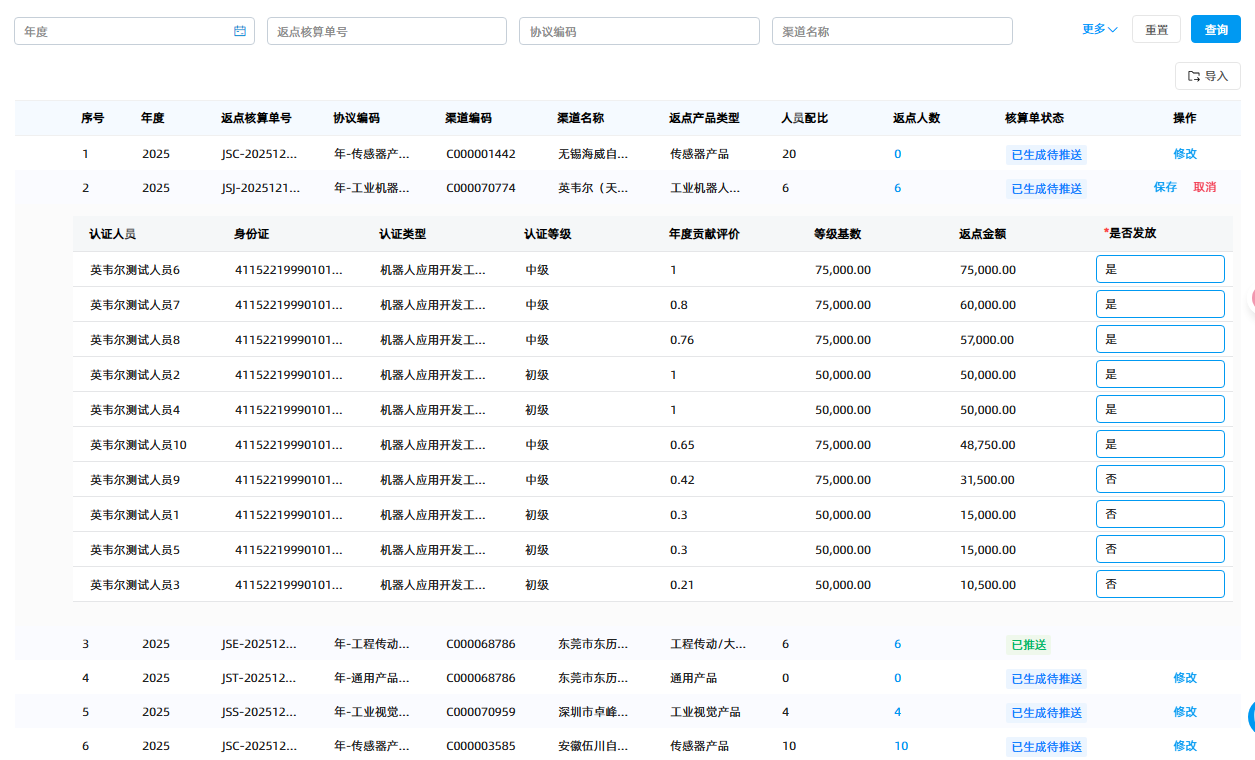Image resolution: width=1255 pixels, height=760 pixels.
Task: Open 是否发放 dropdown for 英韦尔测试人员6
Action: (x=1160, y=268)
